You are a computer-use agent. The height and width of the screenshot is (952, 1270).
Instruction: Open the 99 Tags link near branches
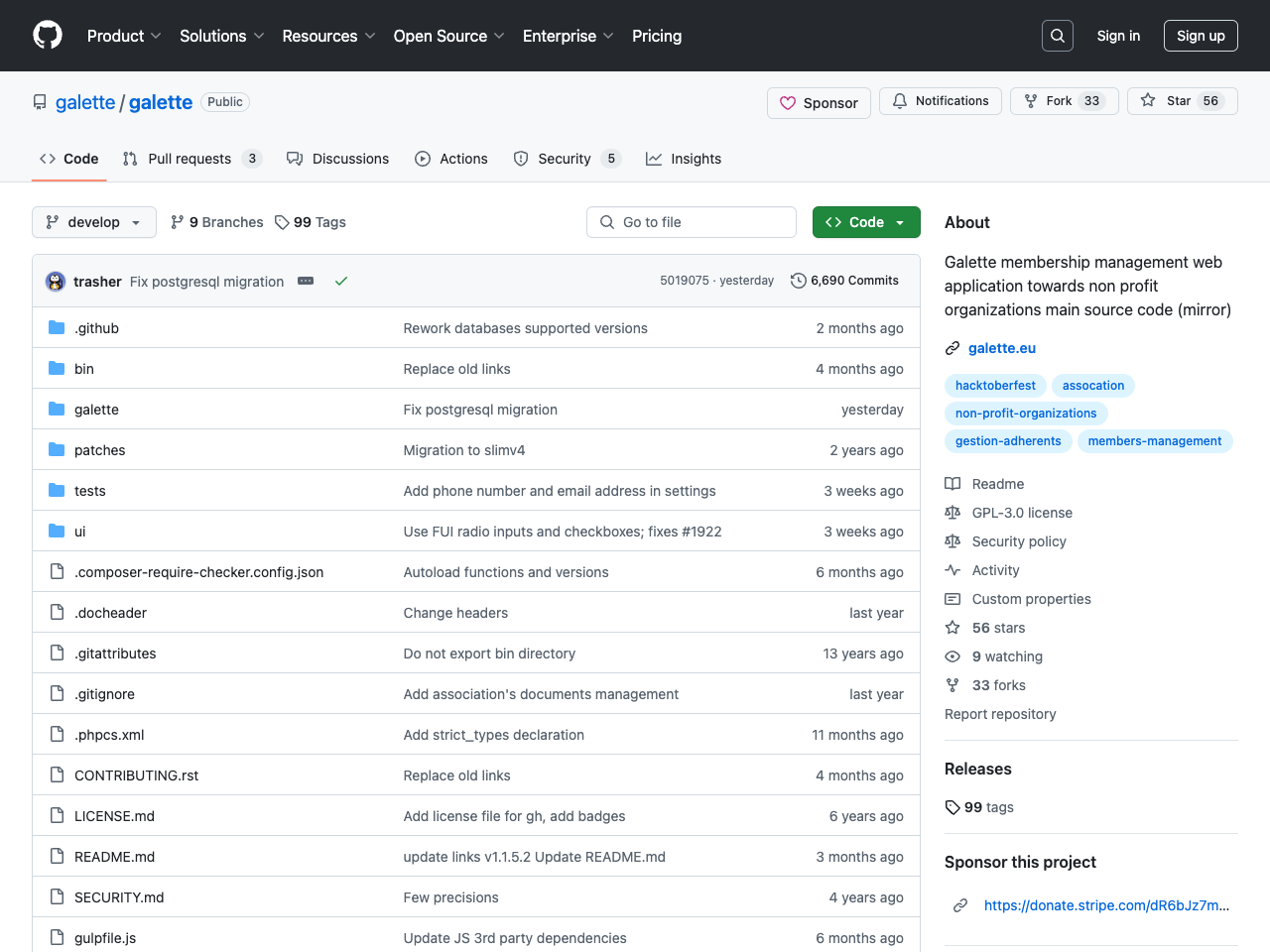[x=311, y=222]
